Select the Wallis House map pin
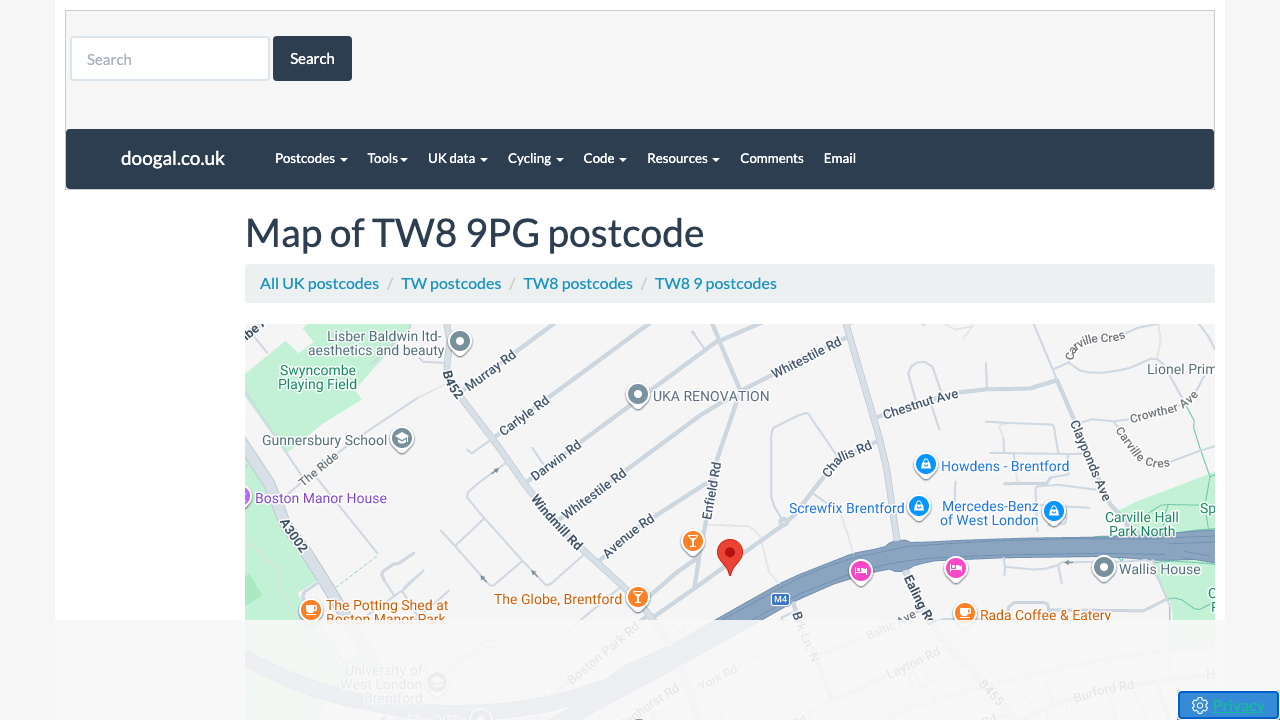 pyautogui.click(x=1103, y=568)
